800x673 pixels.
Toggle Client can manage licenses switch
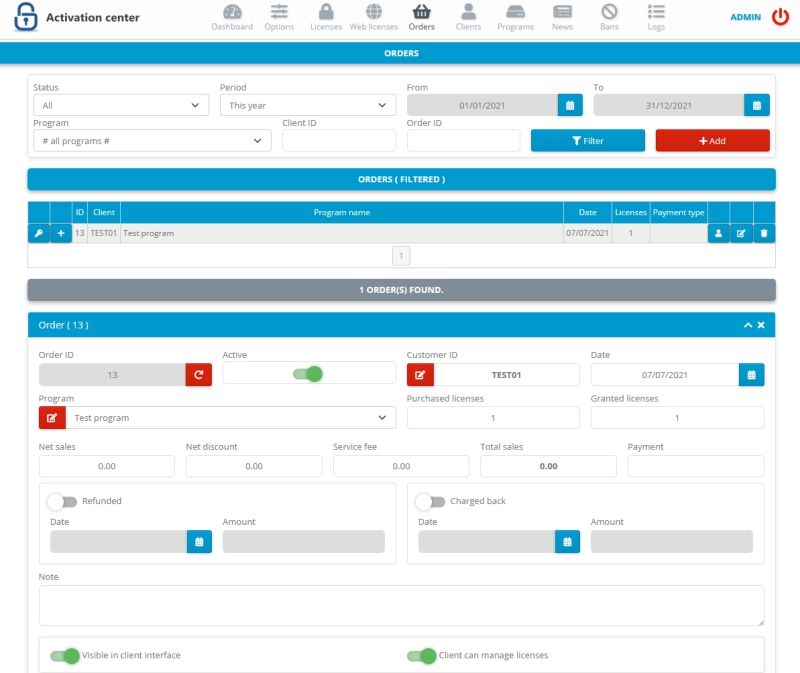click(422, 655)
